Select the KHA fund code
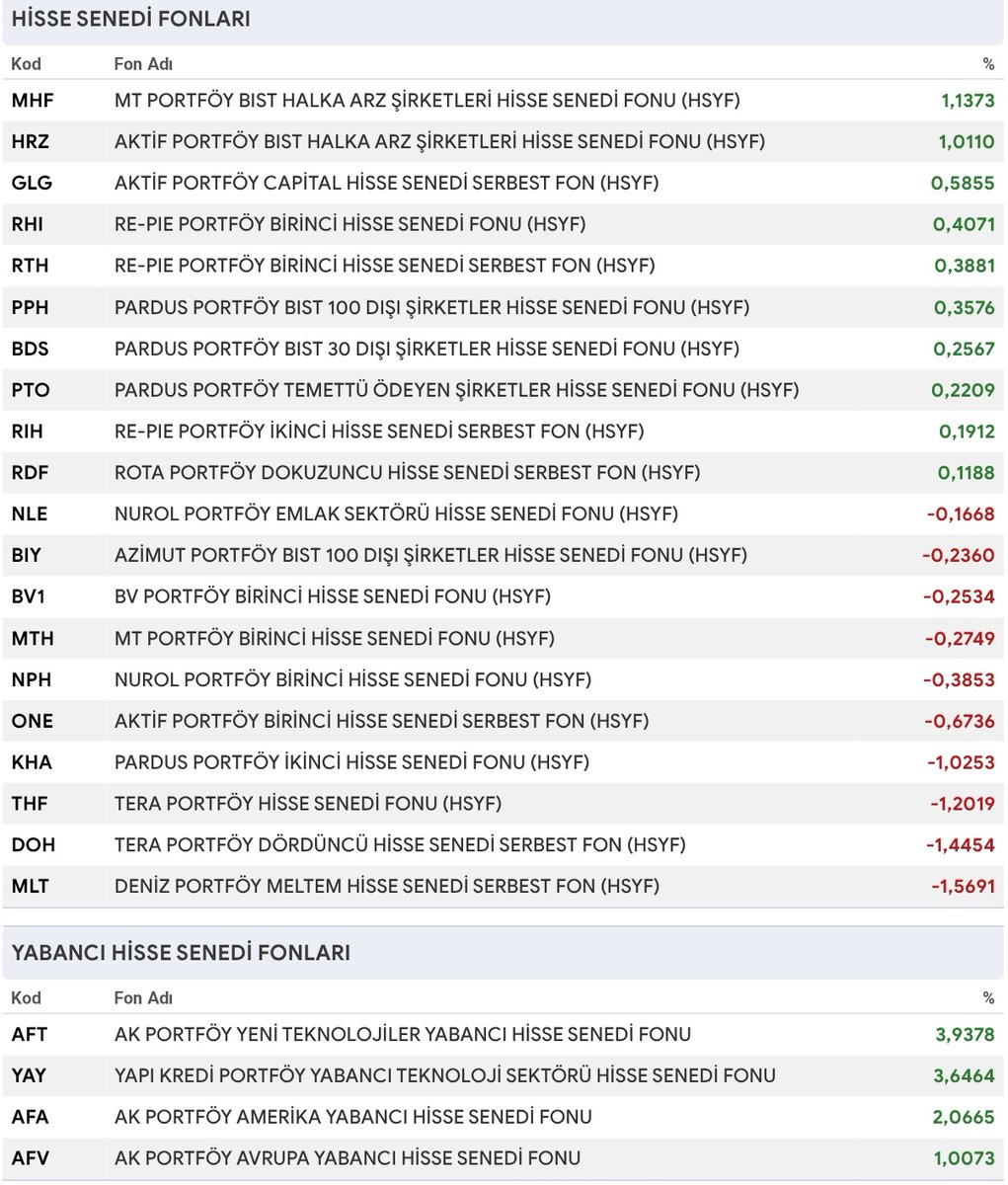The width and height of the screenshot is (1008, 1185). [x=32, y=763]
